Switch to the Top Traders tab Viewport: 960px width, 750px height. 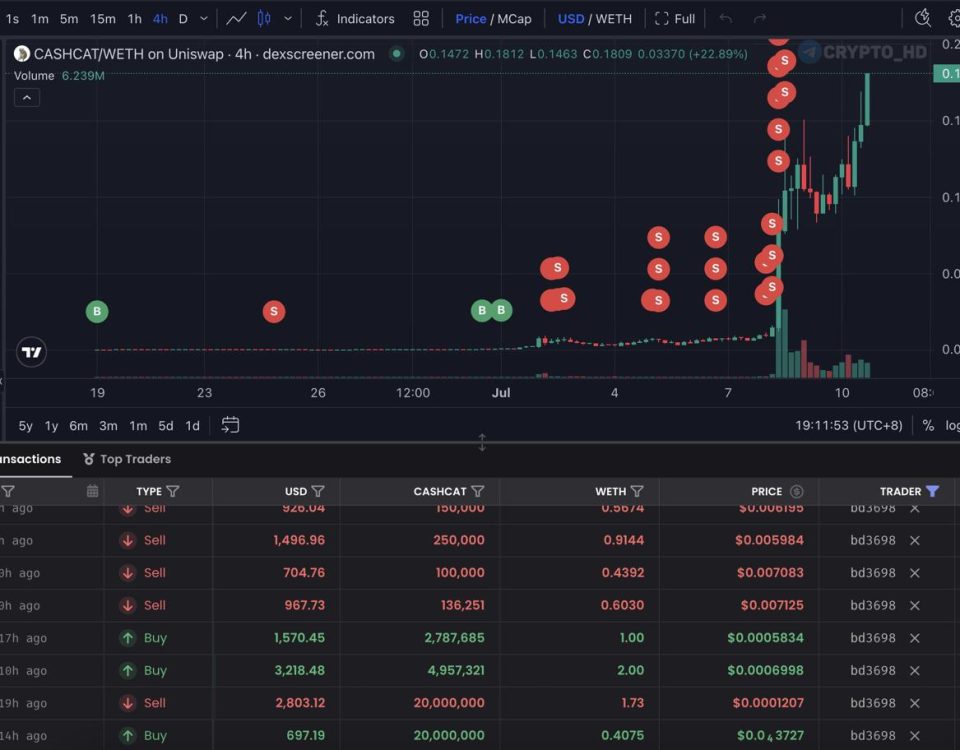(x=127, y=459)
